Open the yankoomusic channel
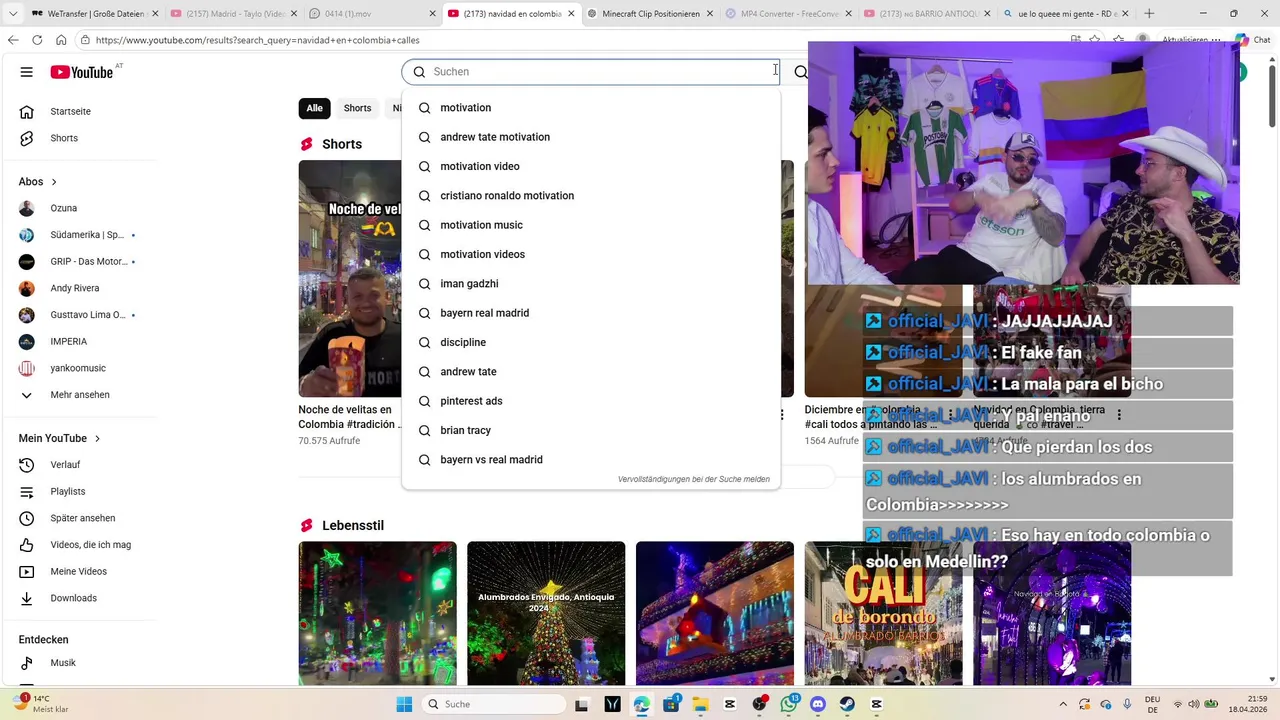This screenshot has height=720, width=1280. [x=78, y=368]
